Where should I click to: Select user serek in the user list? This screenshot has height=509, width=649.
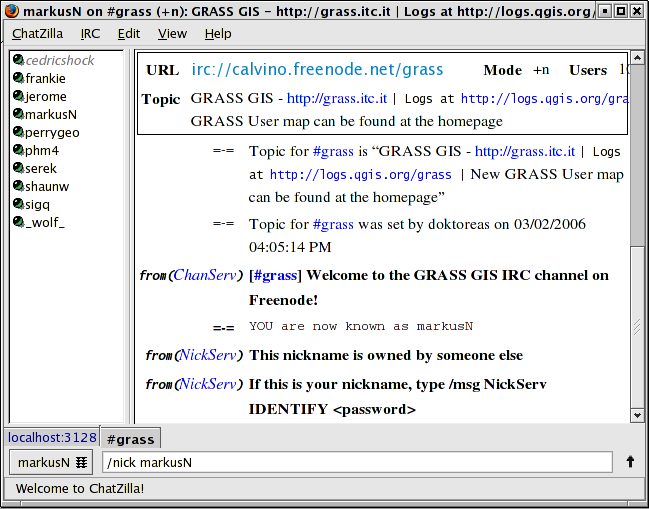pyautogui.click(x=41, y=168)
